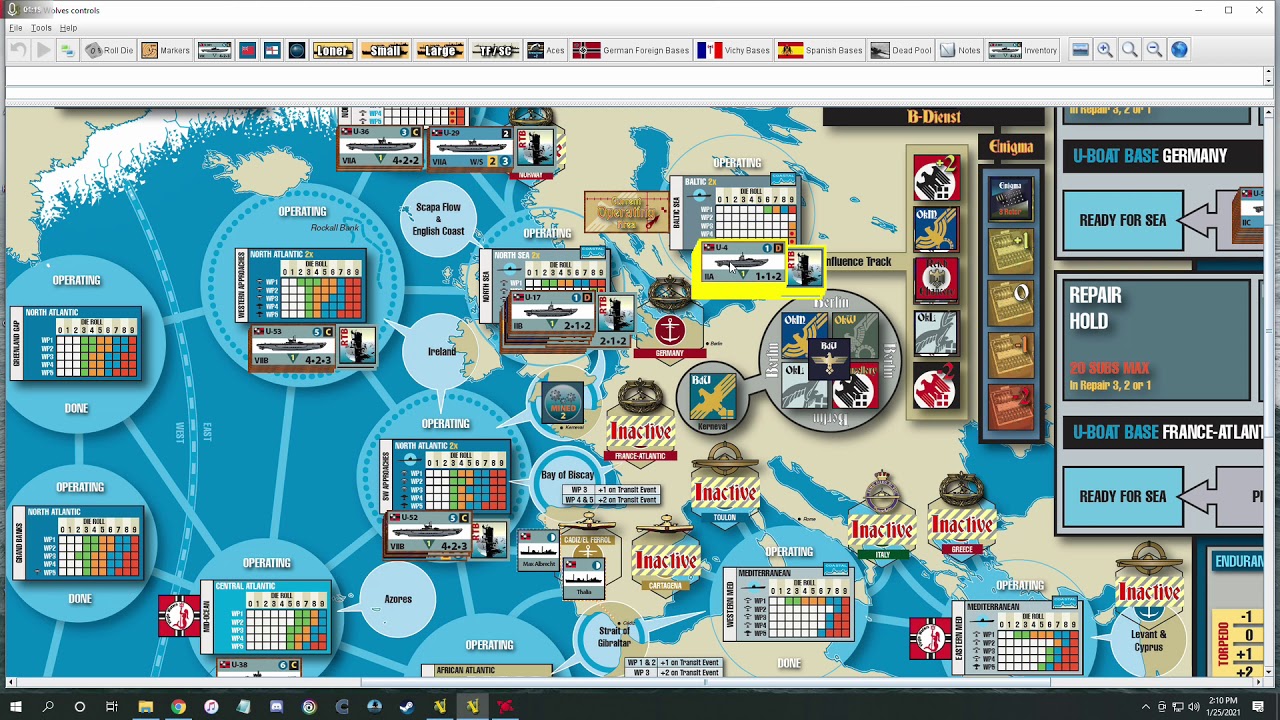Click the Azores circle on the map
Viewport: 1280px width, 720px height.
(x=398, y=599)
